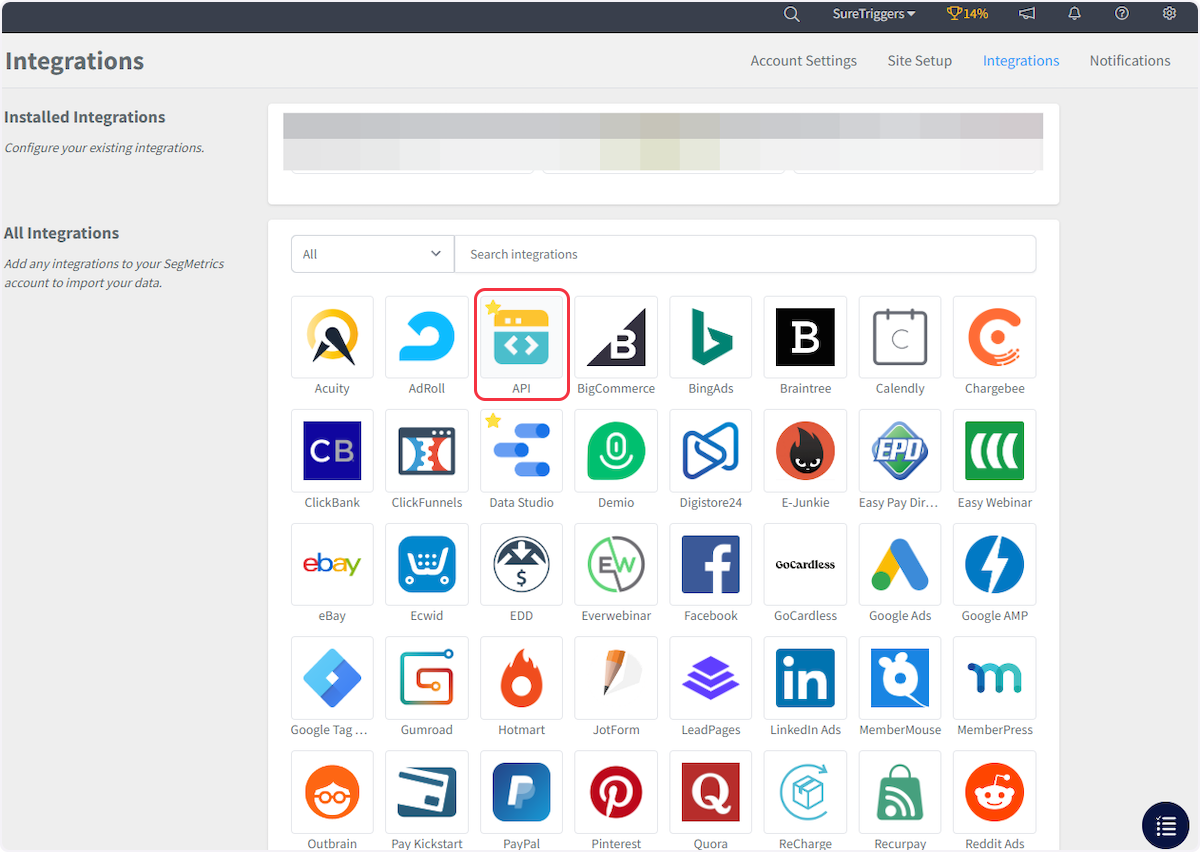Open the EDD integration icon

(521, 565)
